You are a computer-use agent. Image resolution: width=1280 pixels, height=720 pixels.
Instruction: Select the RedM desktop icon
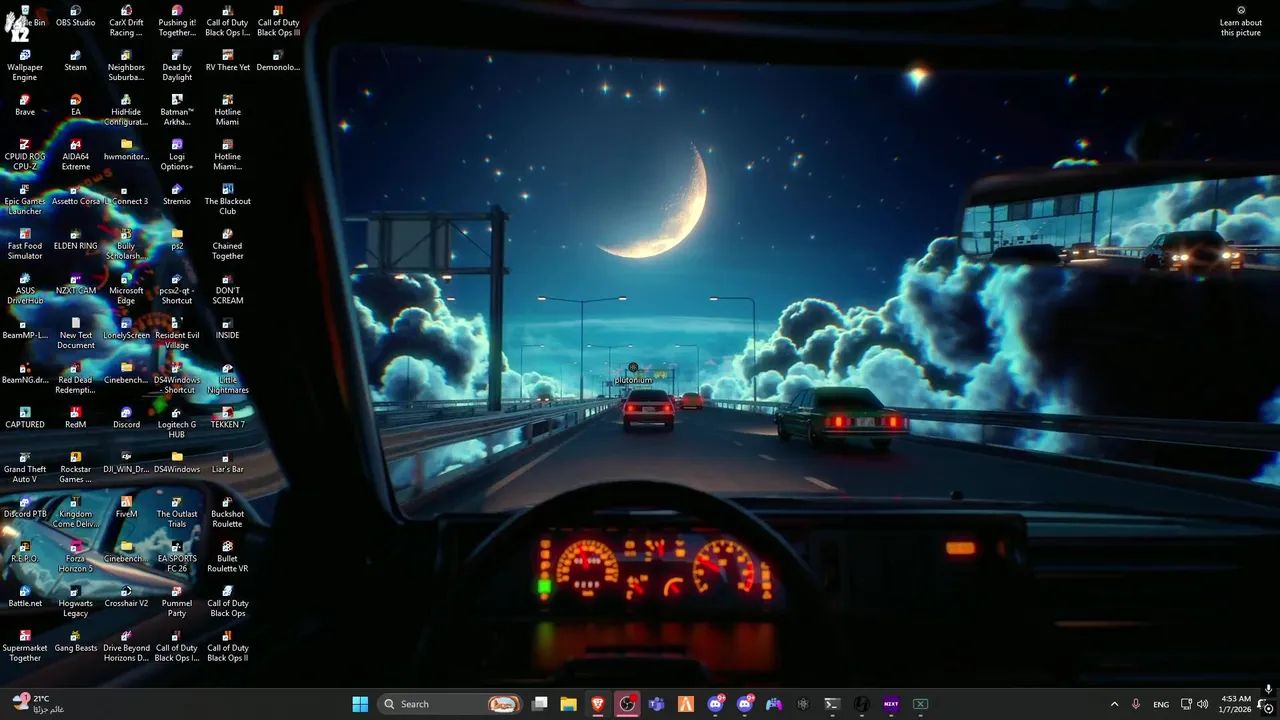[x=75, y=418]
